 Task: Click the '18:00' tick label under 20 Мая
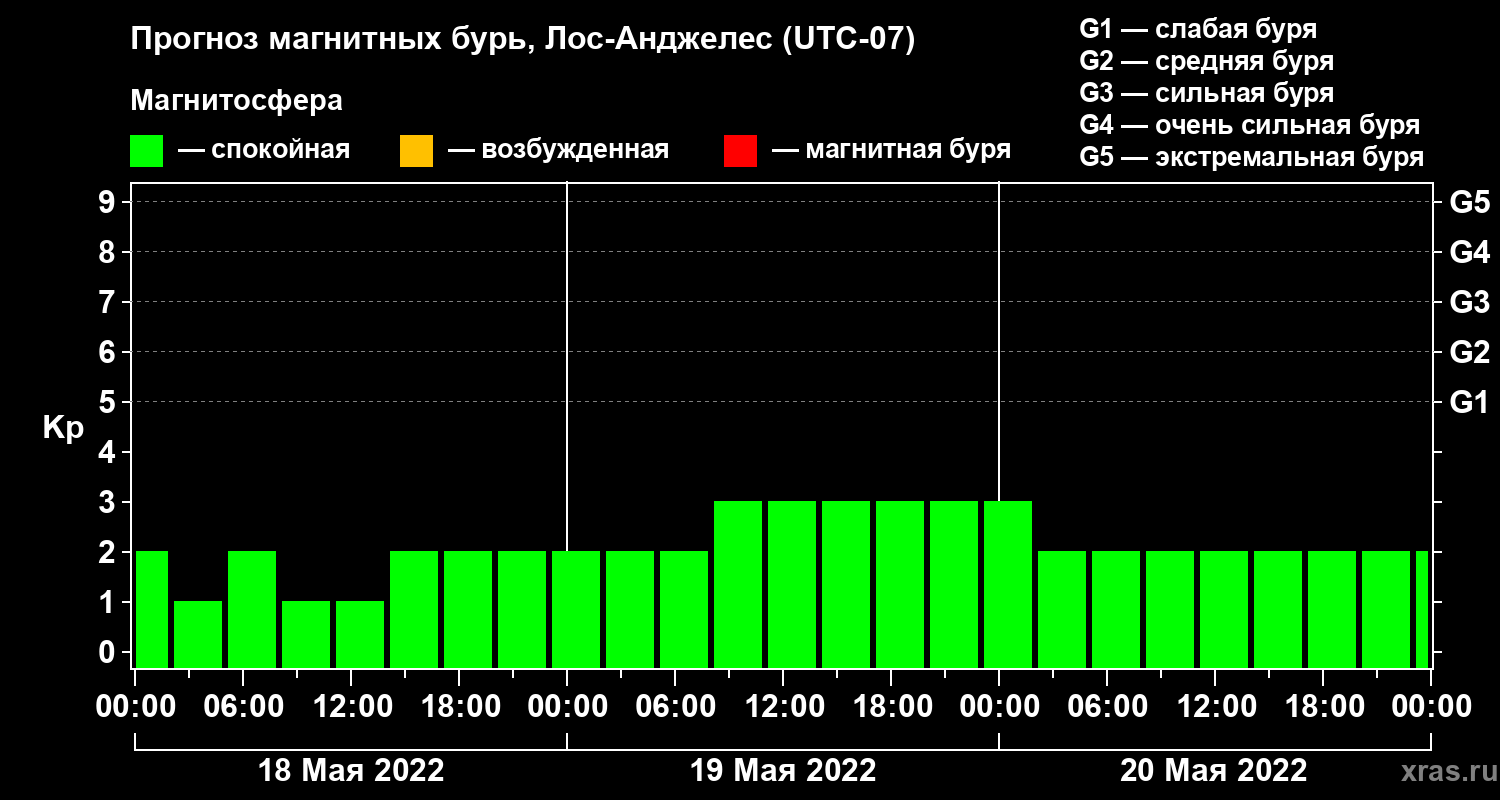coord(1323,707)
